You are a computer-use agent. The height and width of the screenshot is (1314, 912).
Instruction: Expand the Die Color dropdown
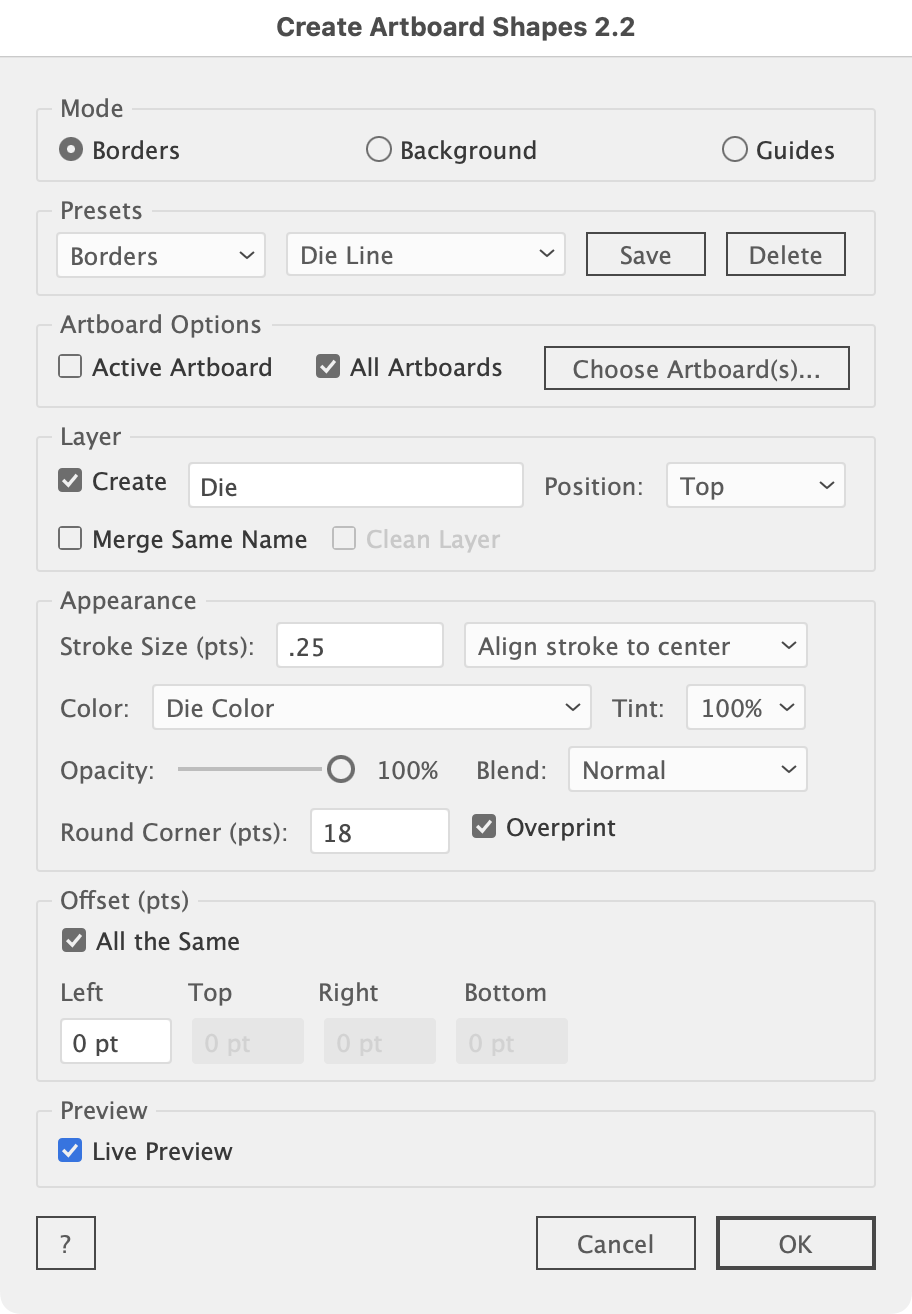point(371,708)
